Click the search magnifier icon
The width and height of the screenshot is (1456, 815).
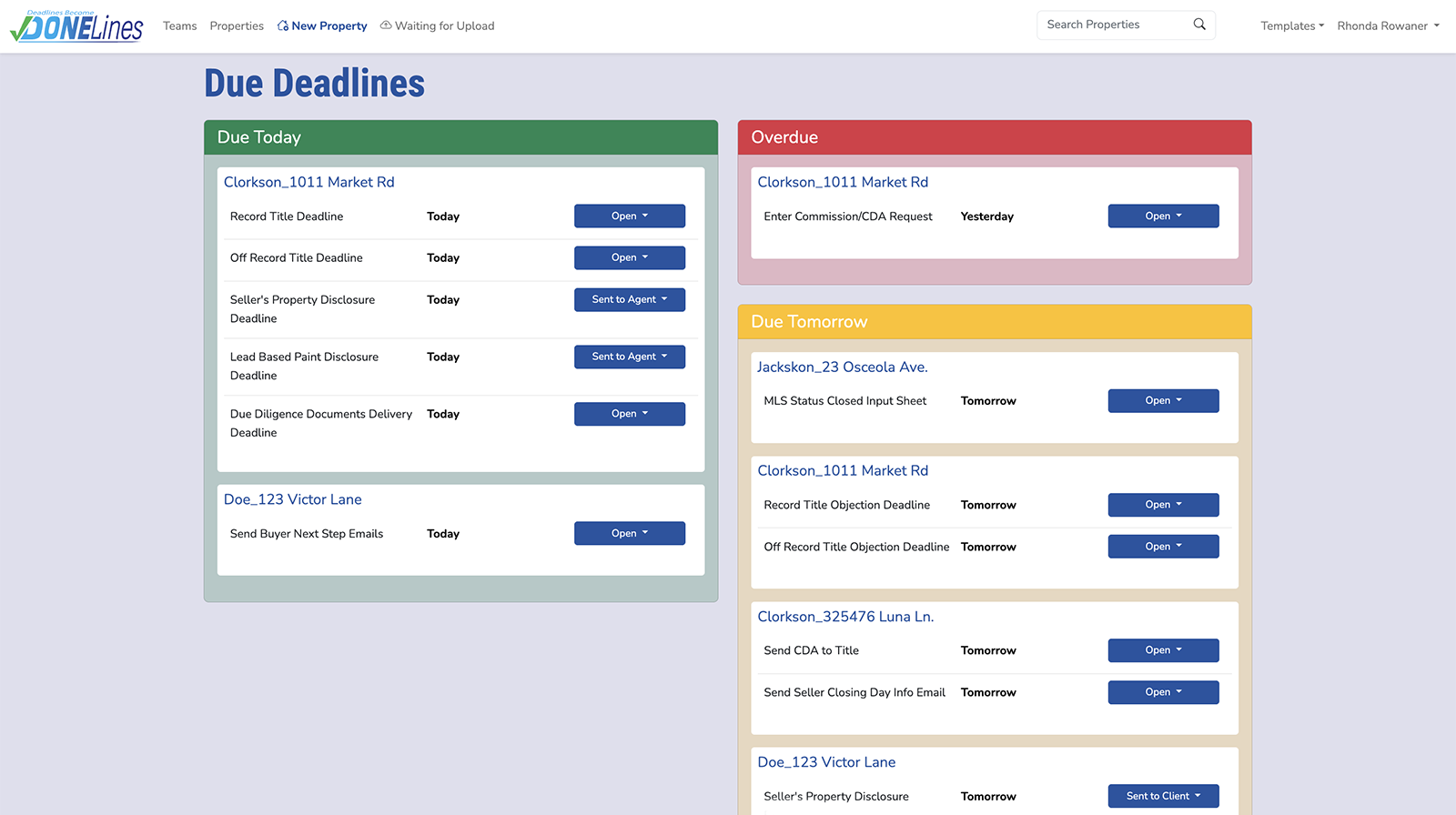pyautogui.click(x=1199, y=25)
